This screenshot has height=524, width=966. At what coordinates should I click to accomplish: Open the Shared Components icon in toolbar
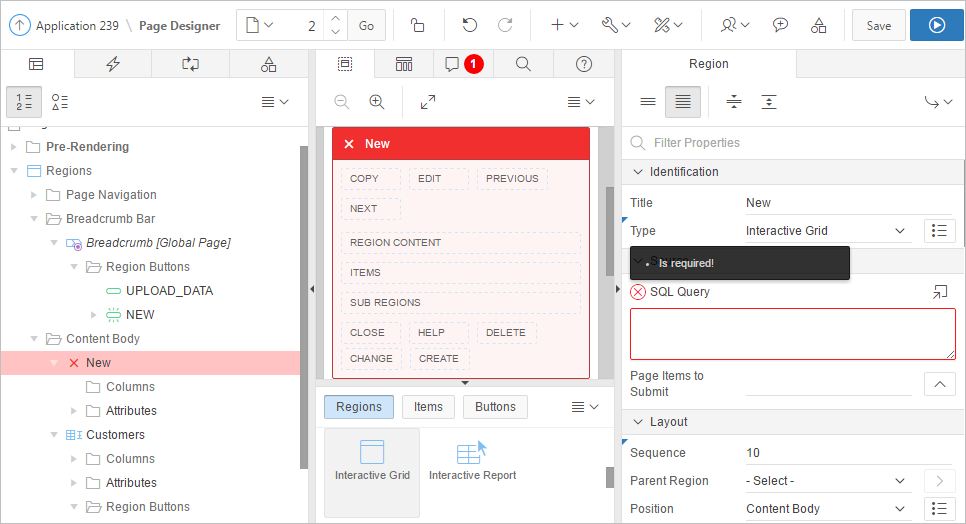point(818,25)
